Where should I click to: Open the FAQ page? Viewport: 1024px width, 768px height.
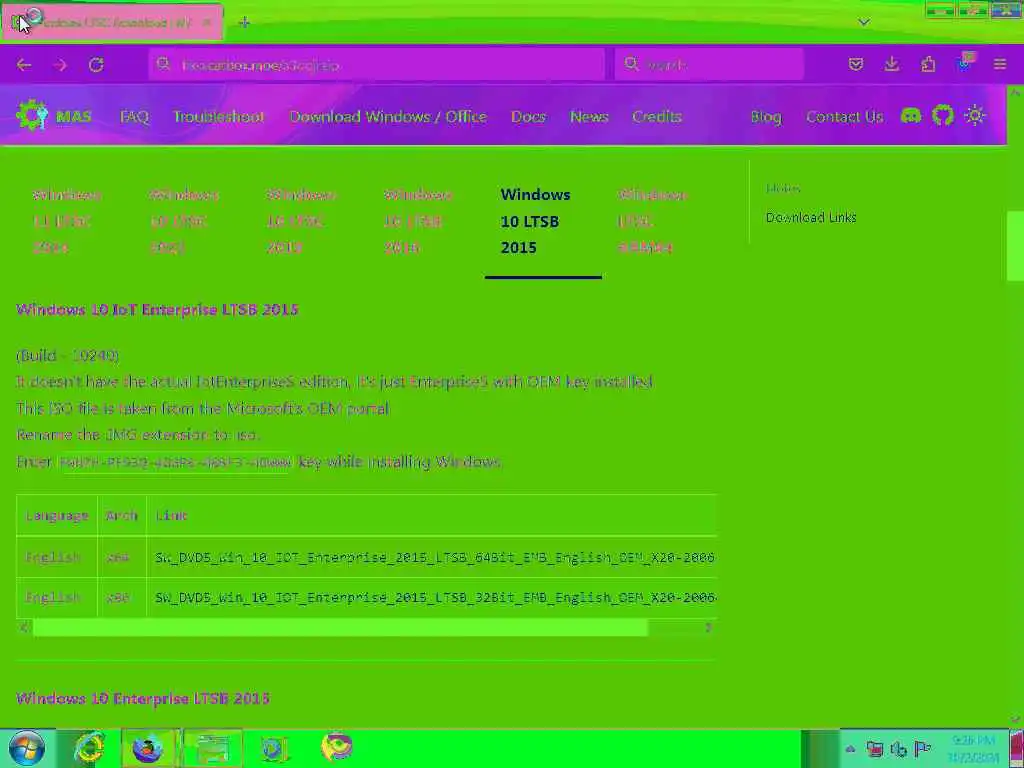tap(135, 116)
